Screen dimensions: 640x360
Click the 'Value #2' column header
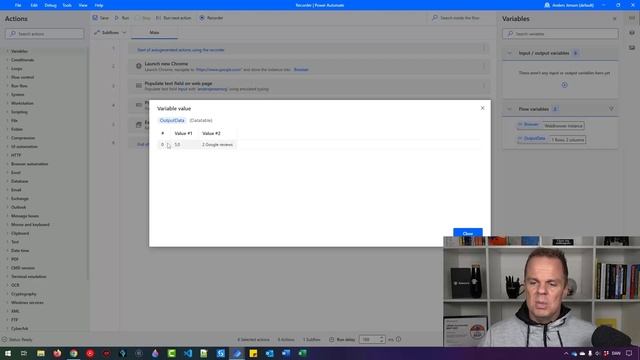(x=211, y=133)
